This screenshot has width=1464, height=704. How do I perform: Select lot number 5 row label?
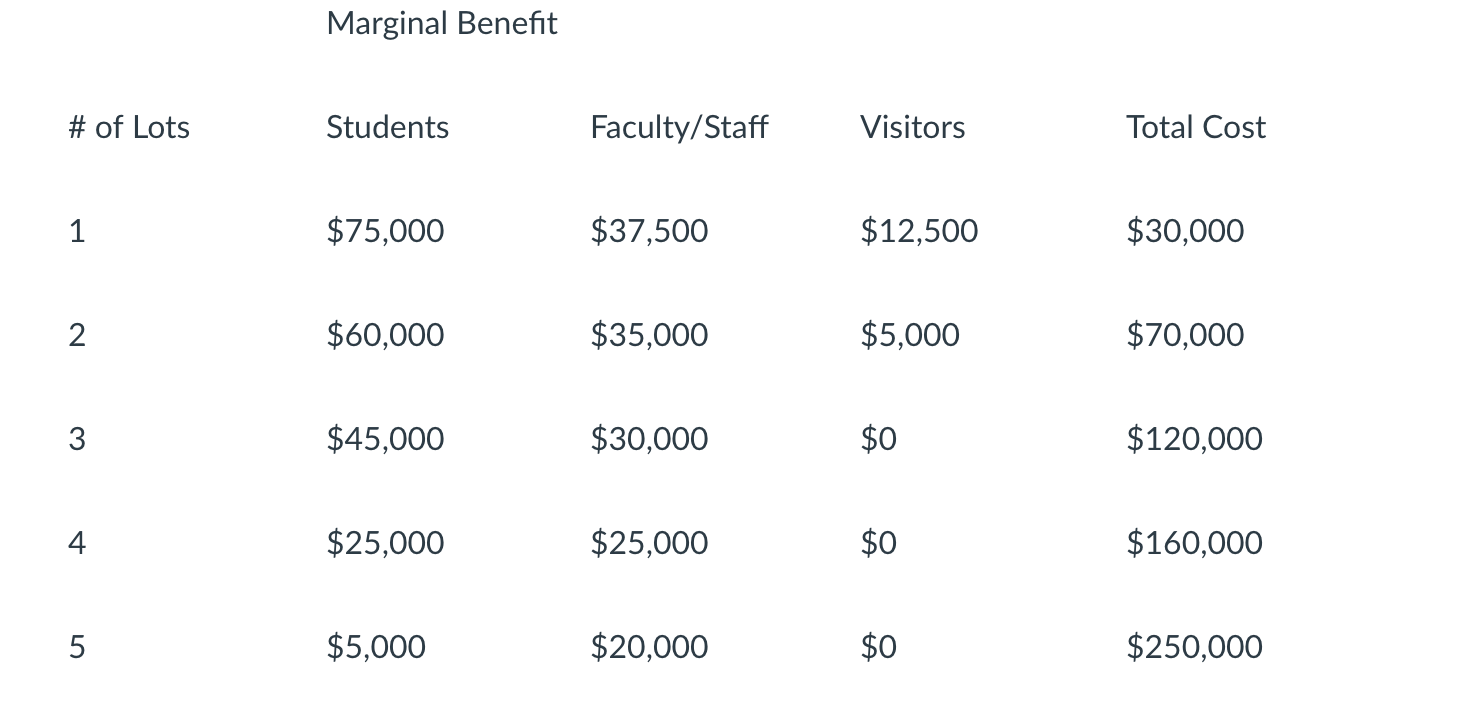click(77, 647)
